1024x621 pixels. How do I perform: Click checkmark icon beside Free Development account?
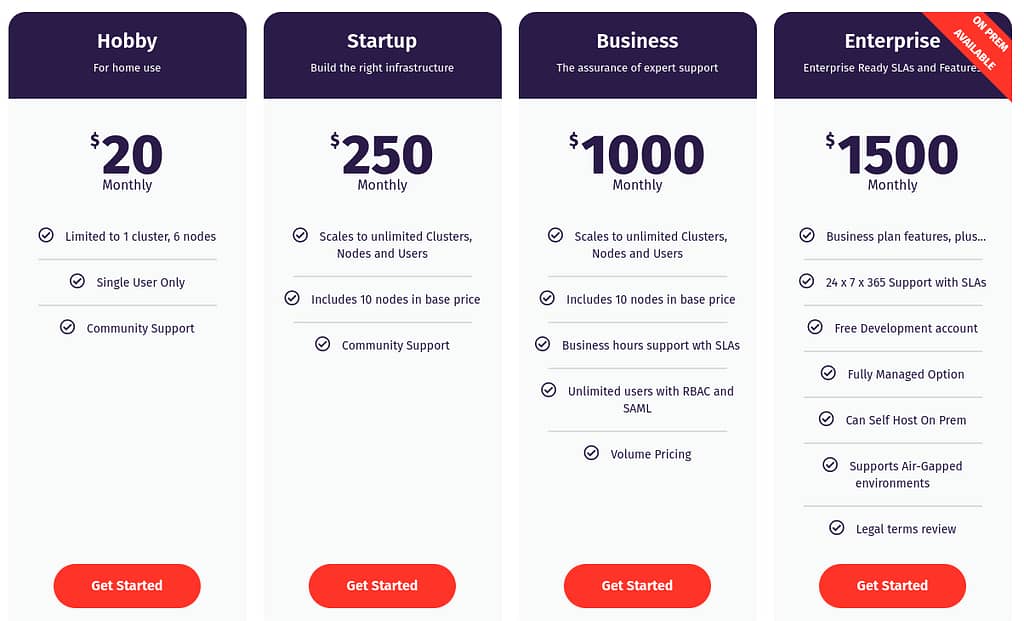(x=815, y=326)
